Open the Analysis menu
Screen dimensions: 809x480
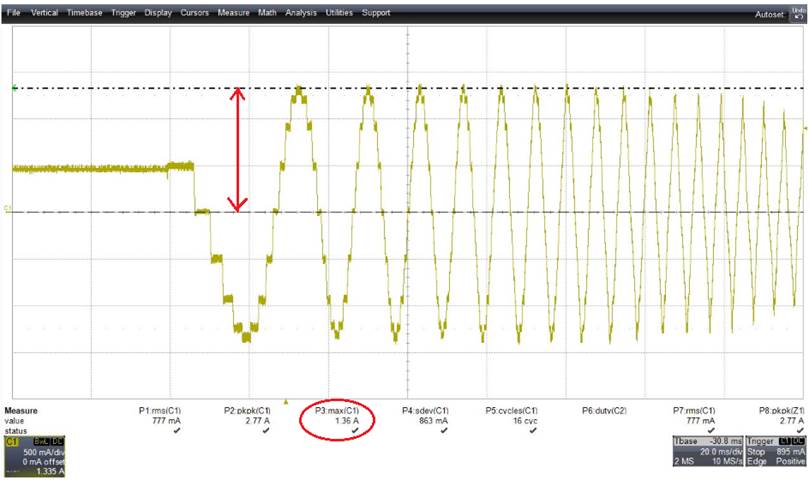(301, 12)
